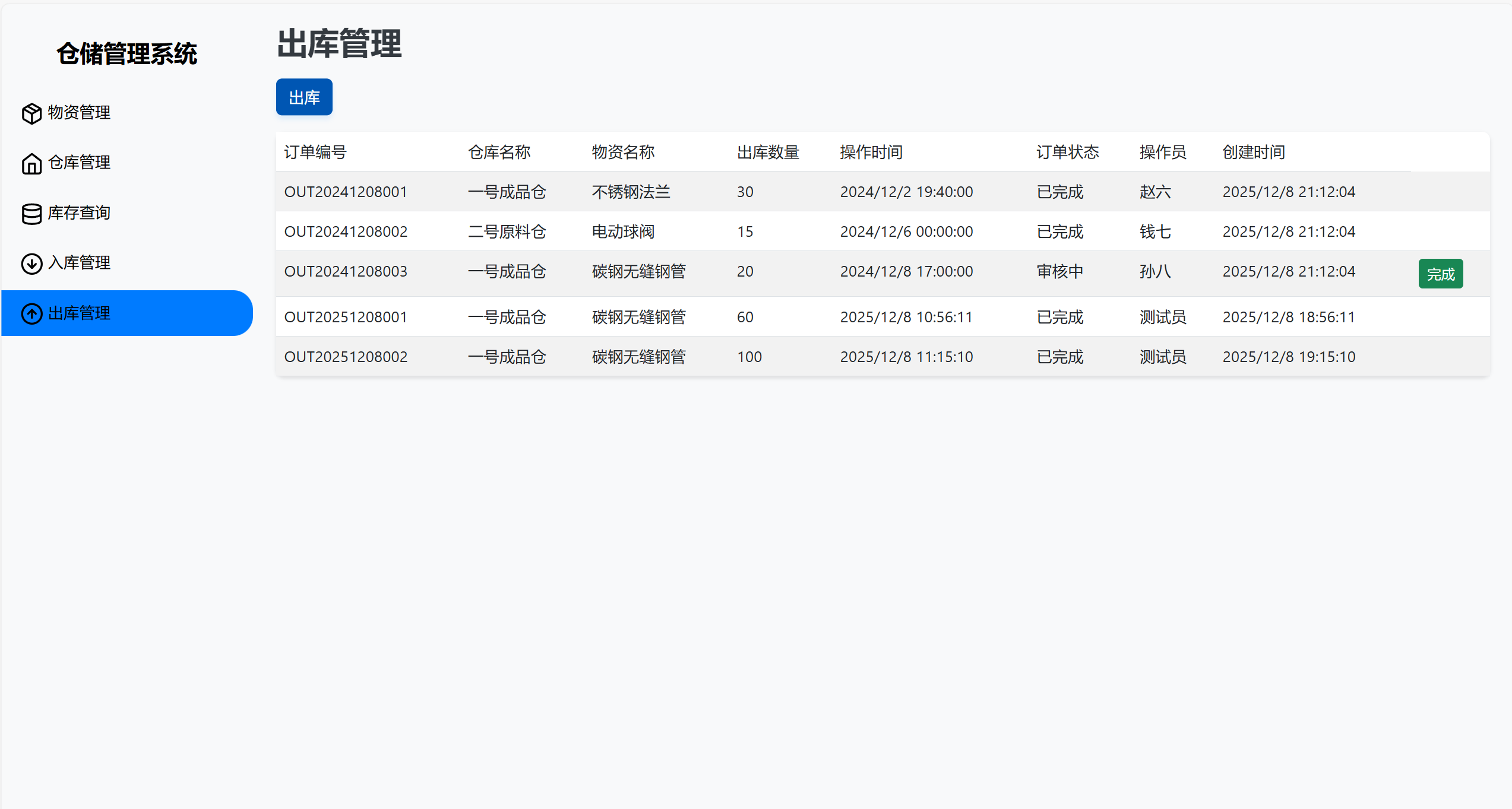Screen dimensions: 1512x809
Task: Open the 仓库管理 sidebar section
Action: coord(79,162)
